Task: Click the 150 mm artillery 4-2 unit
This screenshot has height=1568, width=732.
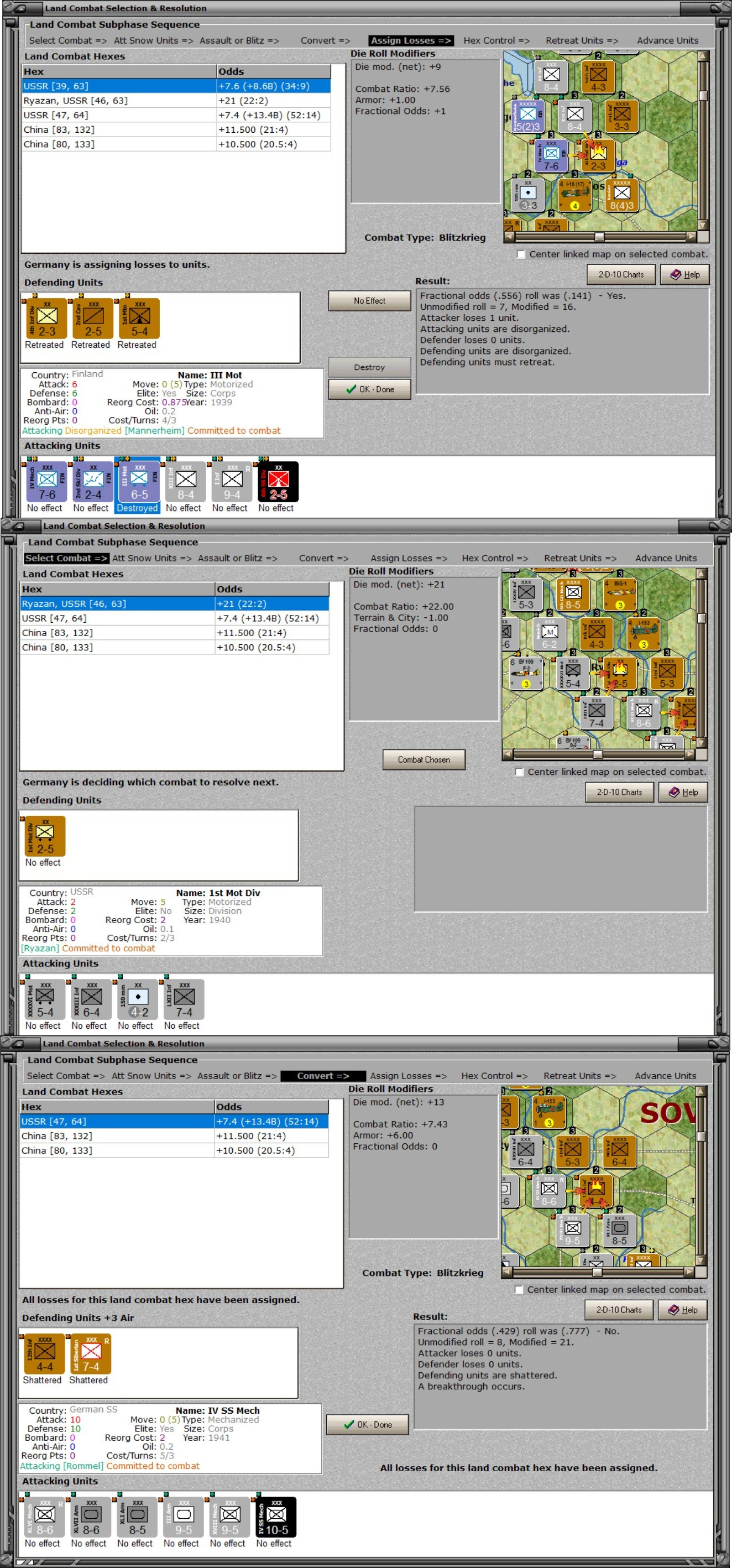Action: coord(138,999)
